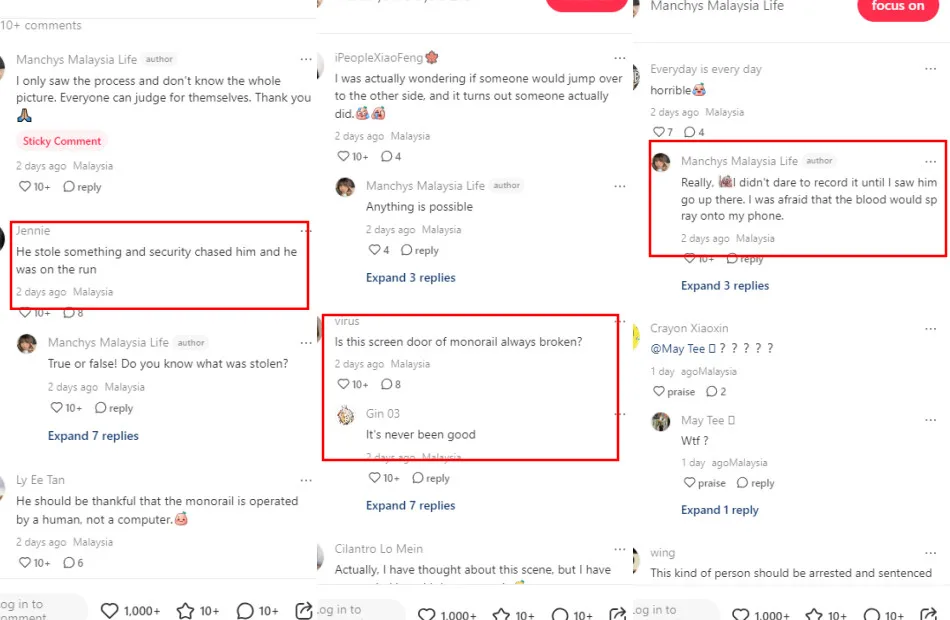Click the red 'focus on' follow button
This screenshot has width=950, height=620.
897,7
